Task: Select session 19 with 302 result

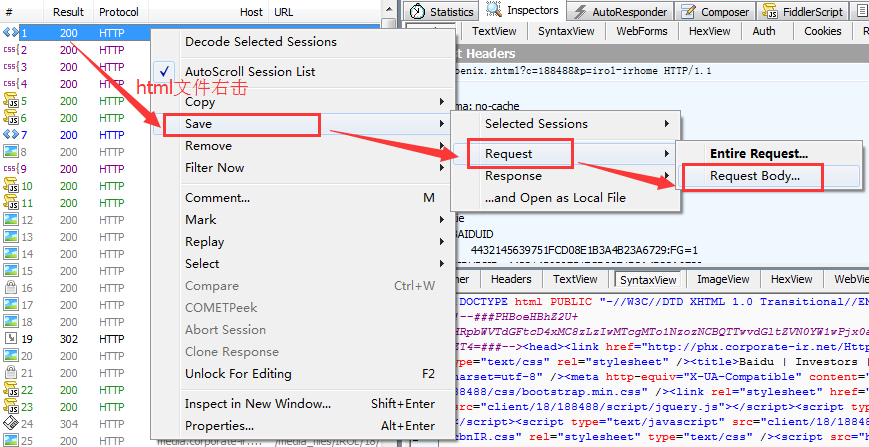Action: (x=76, y=338)
